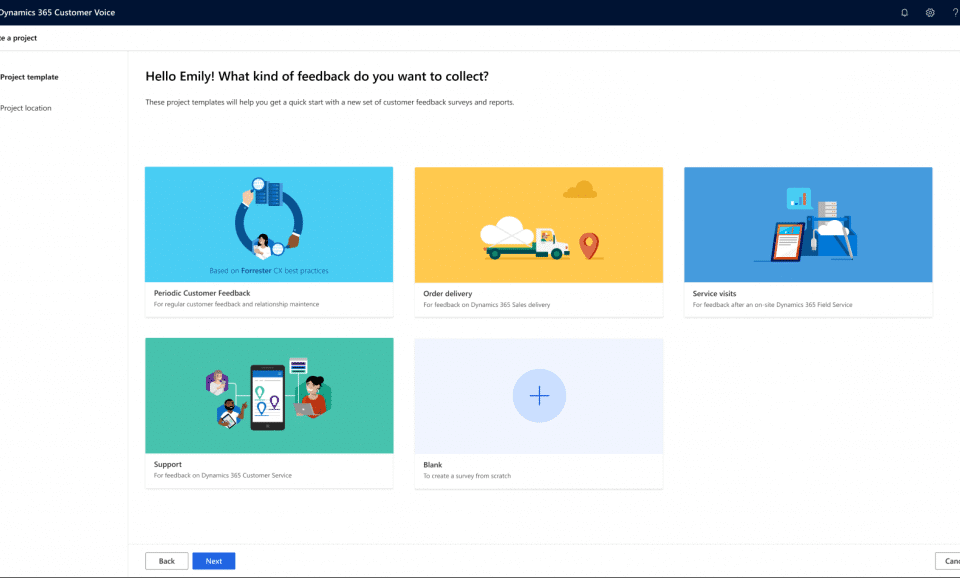Choose the Order delivery template title
The height and width of the screenshot is (578, 960).
point(448,294)
